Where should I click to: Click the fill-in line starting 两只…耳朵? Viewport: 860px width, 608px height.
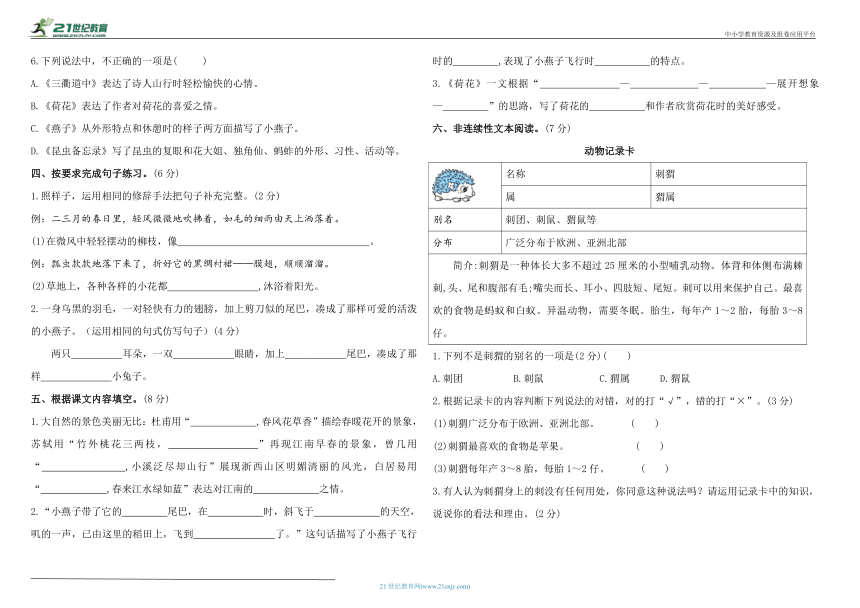coord(234,354)
